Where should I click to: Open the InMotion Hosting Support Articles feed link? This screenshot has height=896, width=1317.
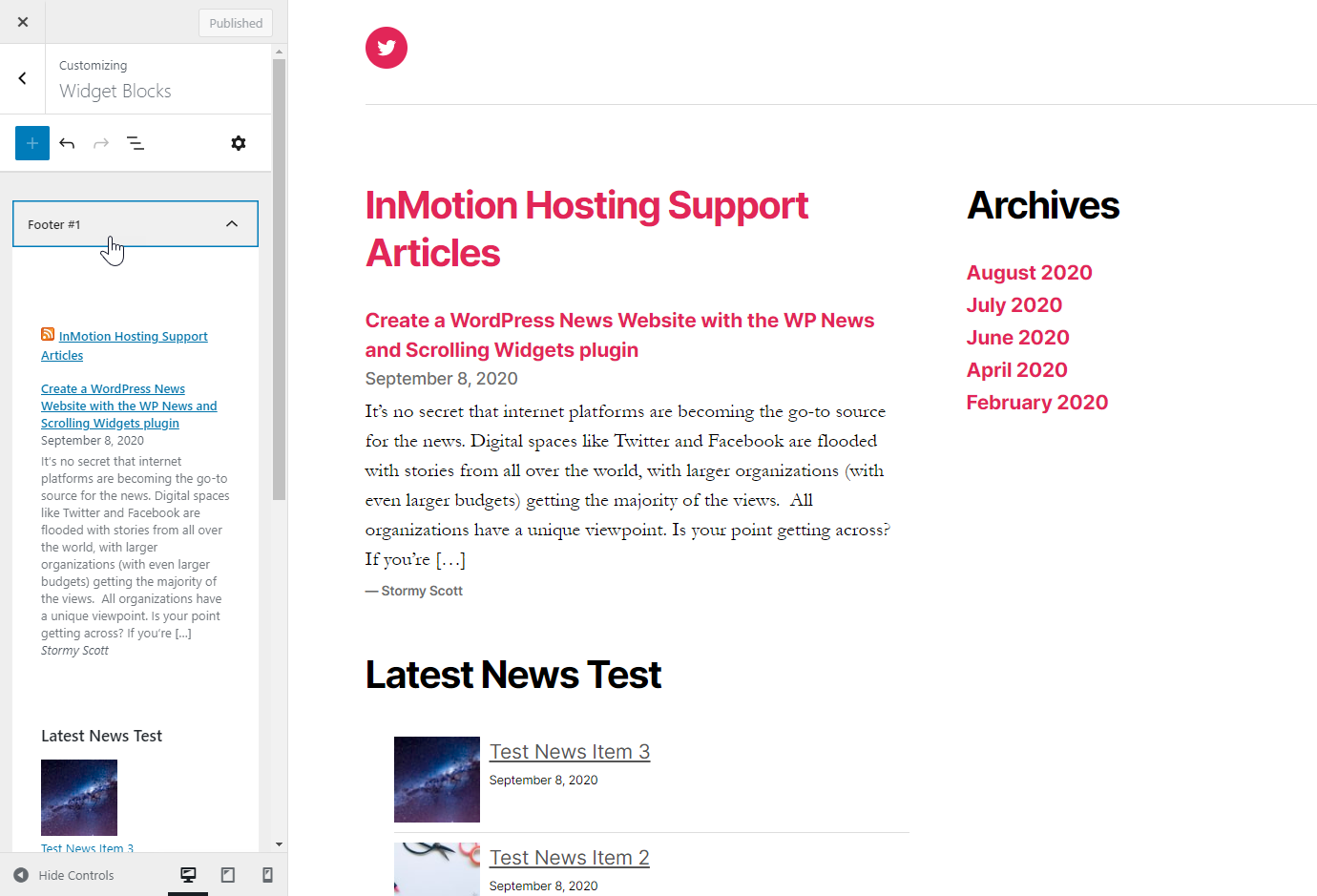[124, 345]
